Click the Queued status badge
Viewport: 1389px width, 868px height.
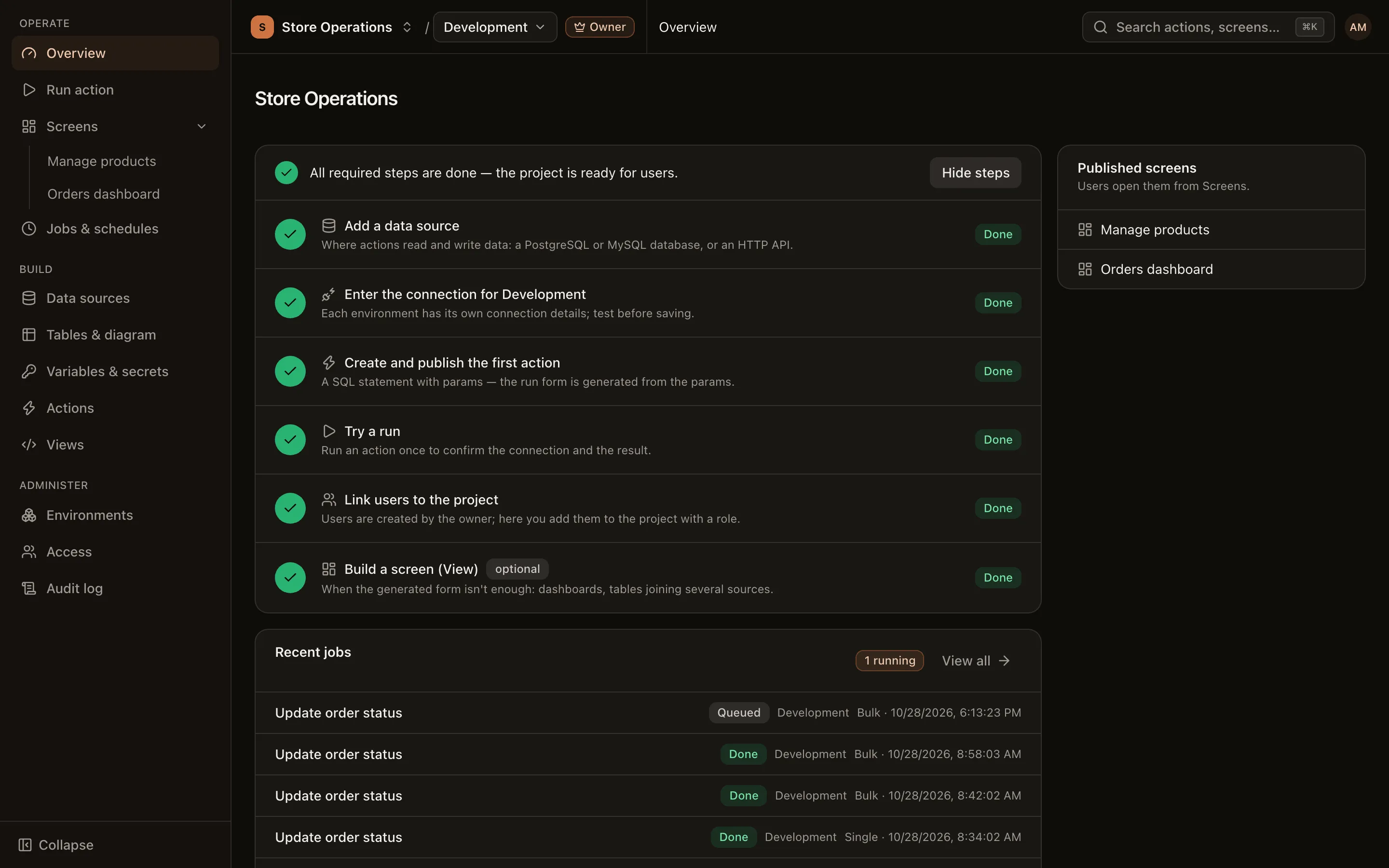[739, 713]
